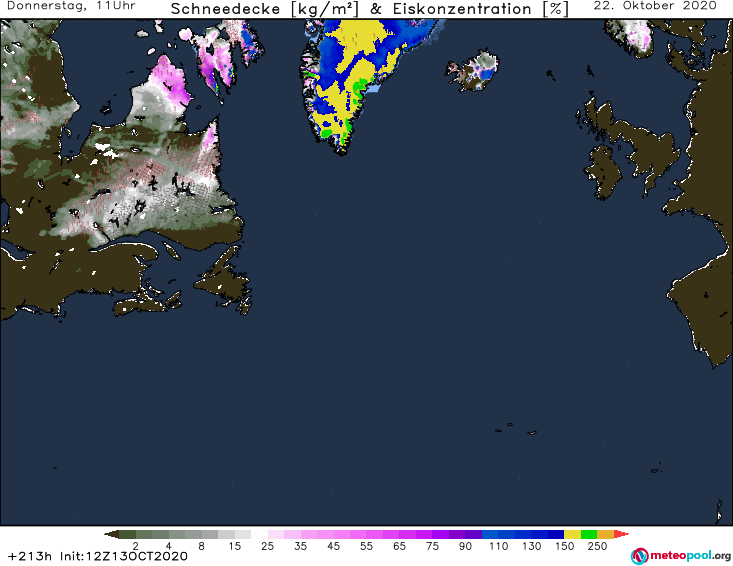The image size is (733, 566).
Task: Click the legend value '8'
Action: [201, 546]
